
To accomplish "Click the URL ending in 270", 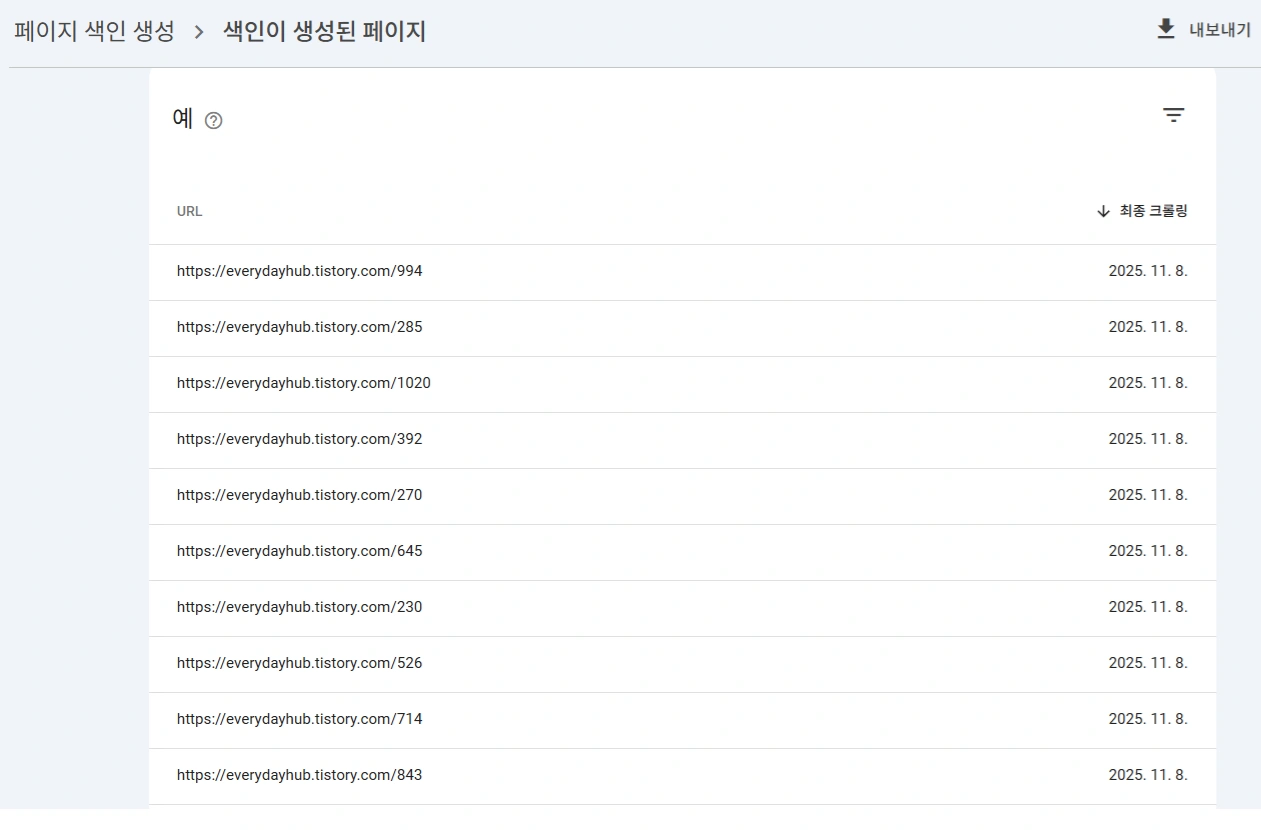I will (x=299, y=495).
